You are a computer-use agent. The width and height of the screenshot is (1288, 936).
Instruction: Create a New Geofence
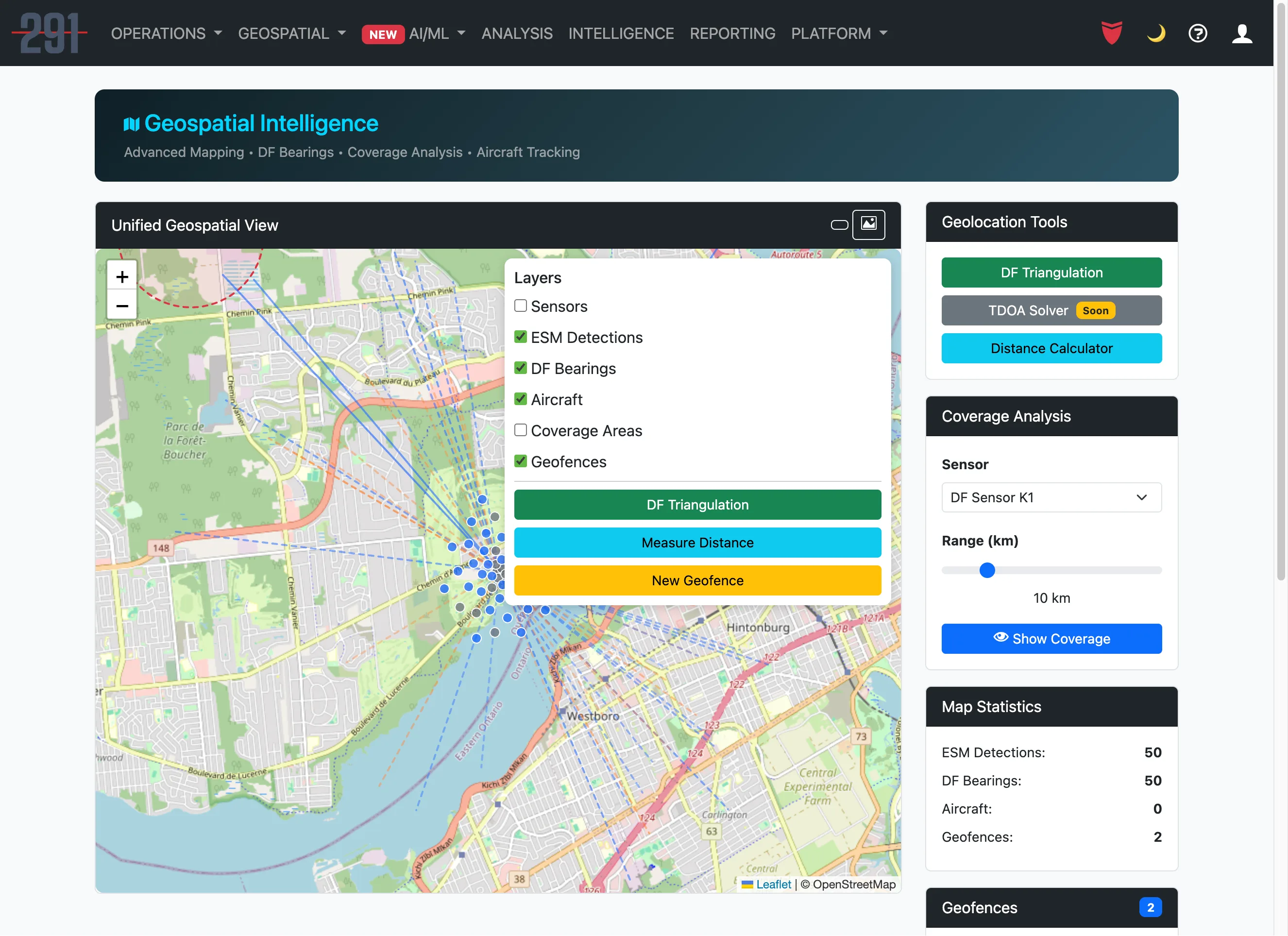[x=697, y=580]
